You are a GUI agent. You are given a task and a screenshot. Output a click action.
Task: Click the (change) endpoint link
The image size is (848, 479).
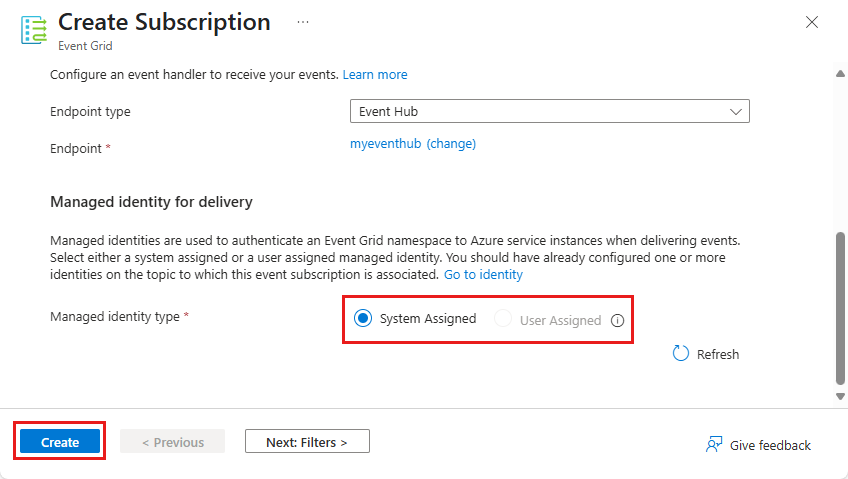coord(451,144)
